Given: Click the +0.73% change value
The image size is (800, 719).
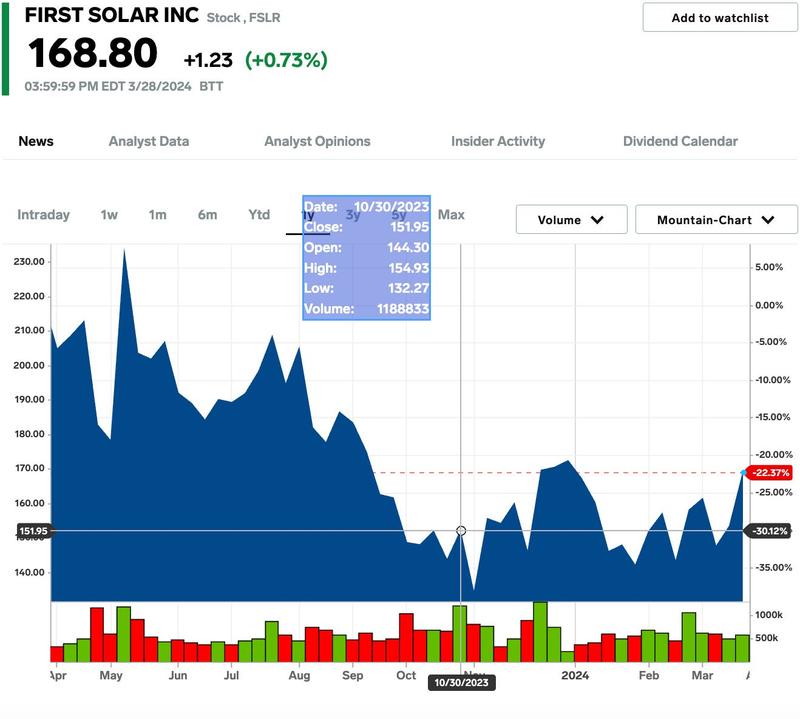Looking at the screenshot, I should pyautogui.click(x=286, y=60).
